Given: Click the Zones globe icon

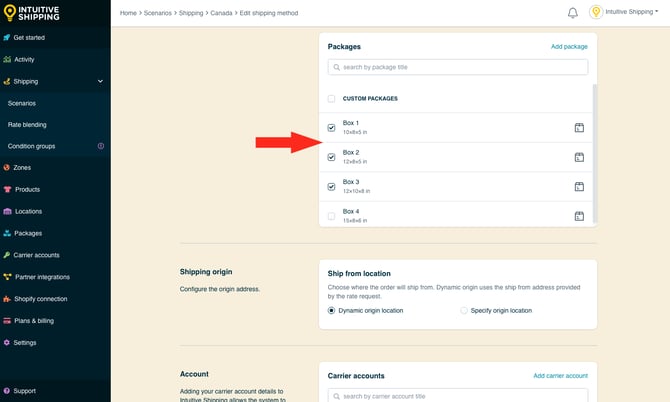Looking at the screenshot, I should (x=6, y=167).
